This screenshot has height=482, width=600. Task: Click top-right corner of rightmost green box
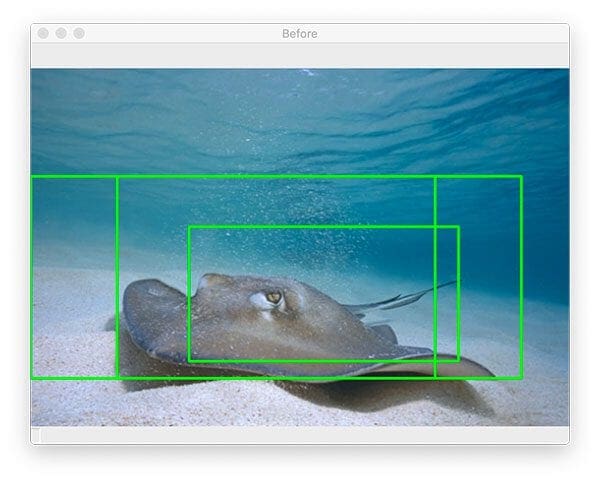point(521,177)
